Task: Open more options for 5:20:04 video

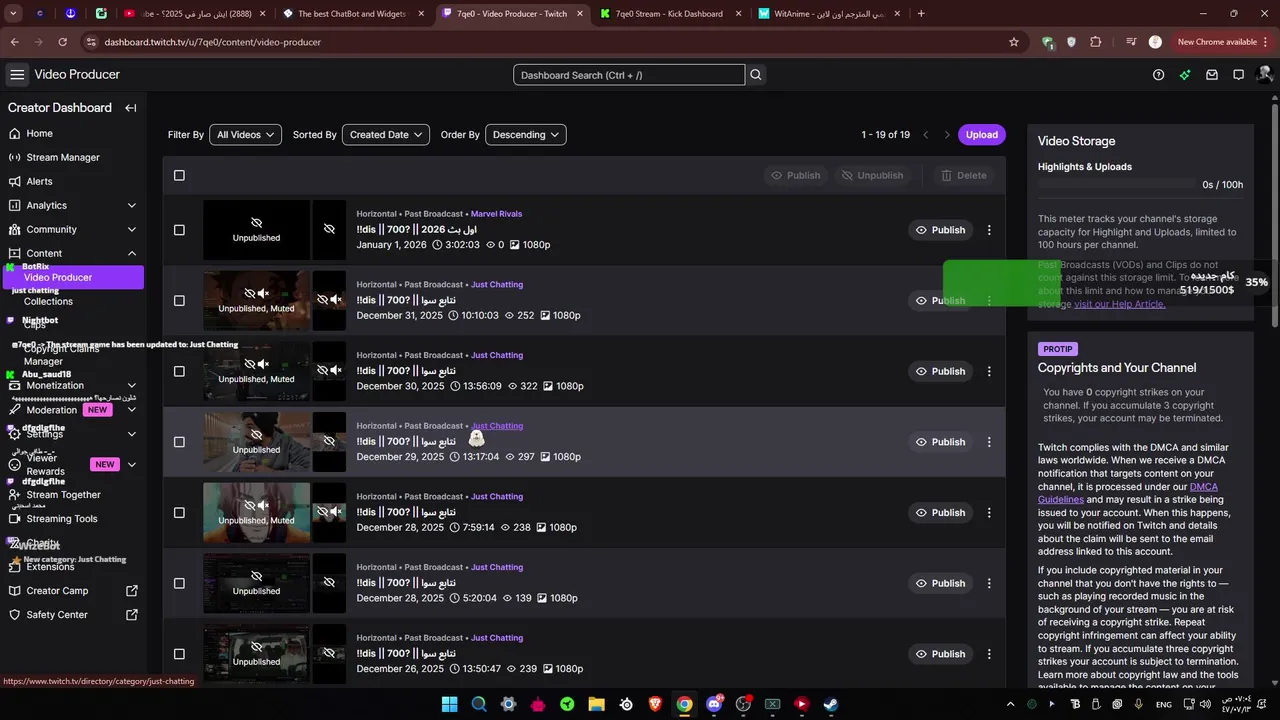Action: pyautogui.click(x=989, y=583)
